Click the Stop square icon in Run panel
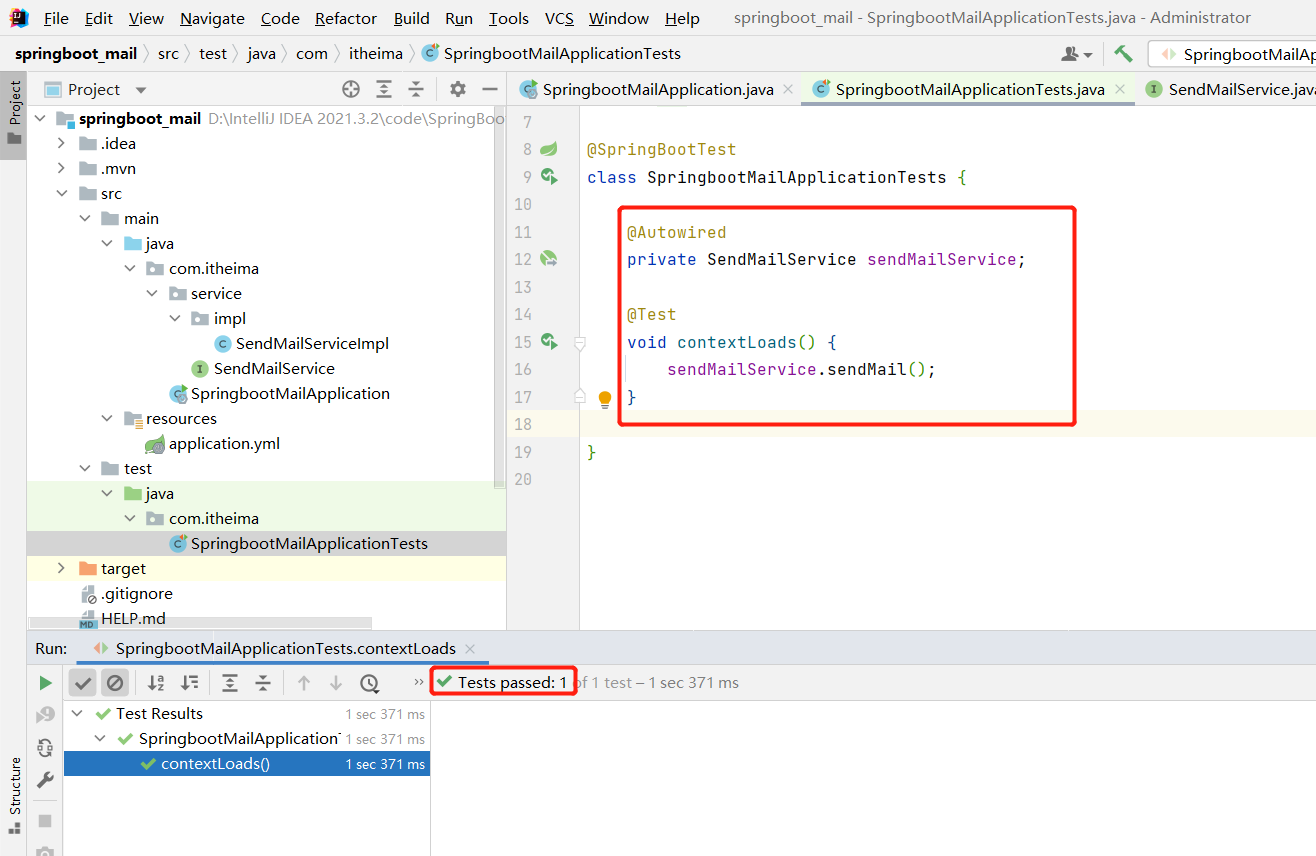1316x856 pixels. click(x=45, y=821)
